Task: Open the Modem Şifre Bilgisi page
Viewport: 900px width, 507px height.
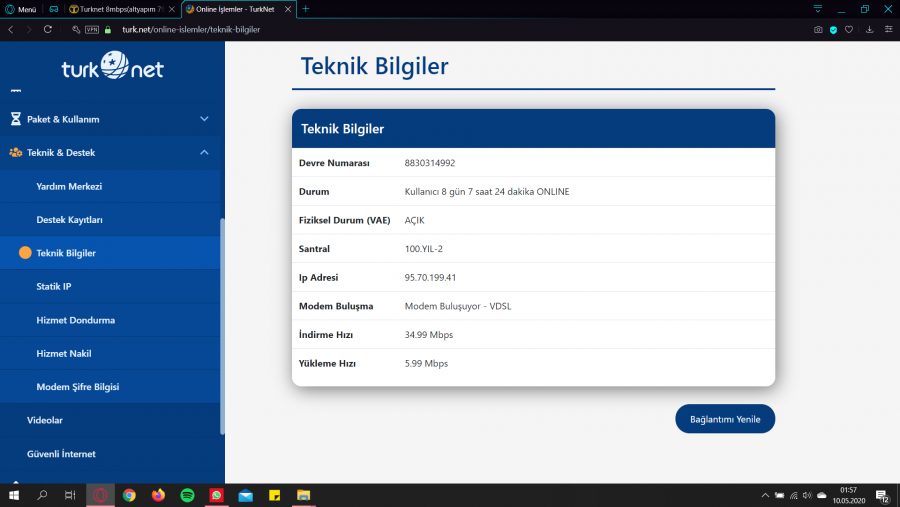Action: 77,386
